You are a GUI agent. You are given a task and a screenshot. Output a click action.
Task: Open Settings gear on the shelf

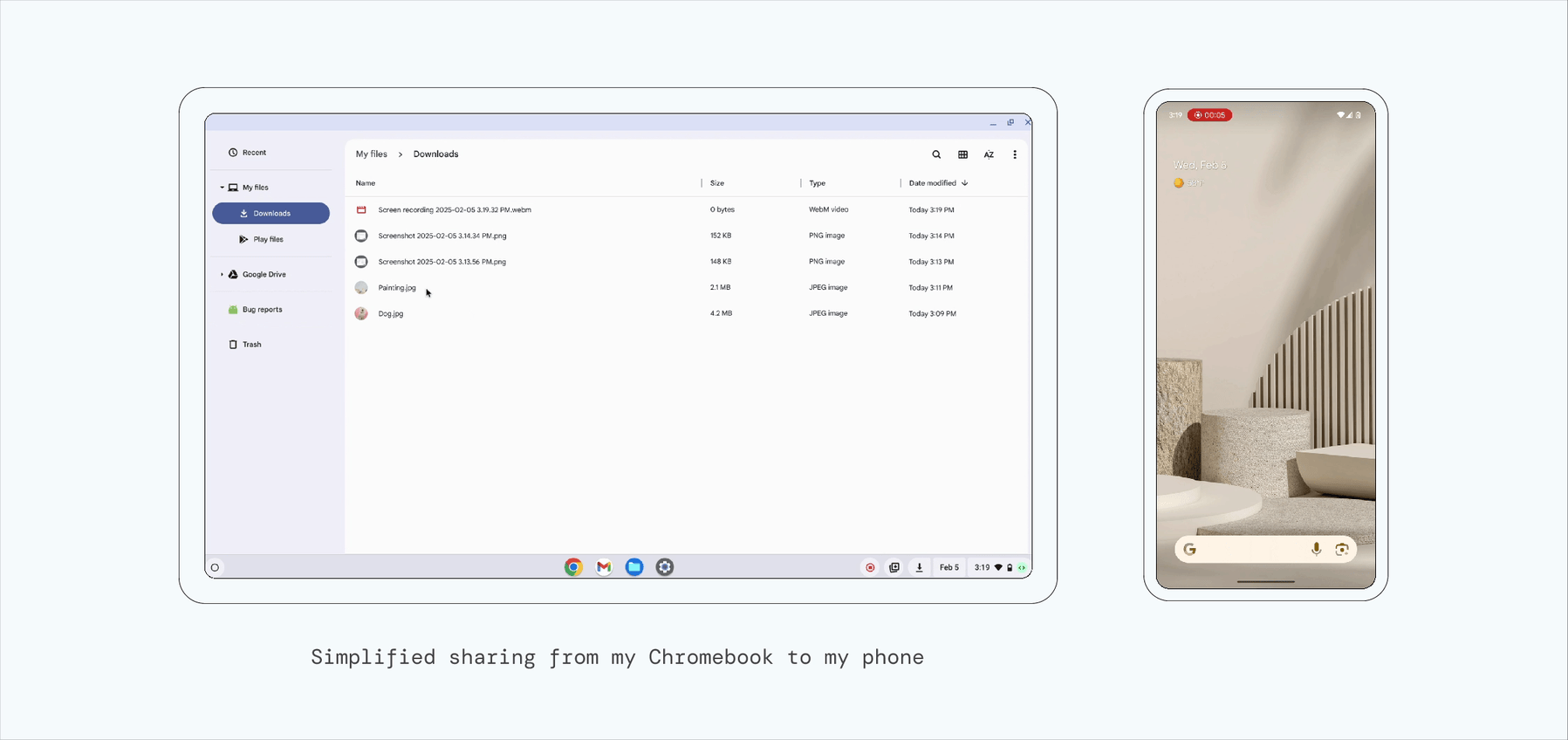pos(665,567)
